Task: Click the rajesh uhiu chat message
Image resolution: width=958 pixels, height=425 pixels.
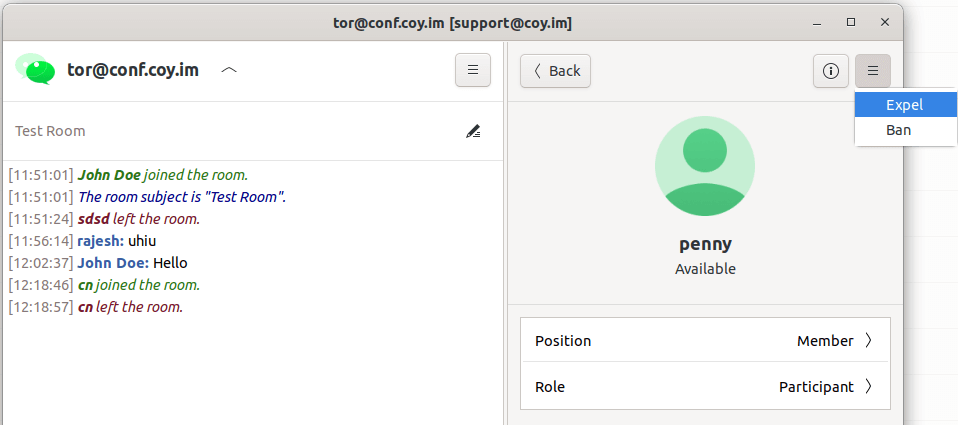Action: [x=116, y=241]
